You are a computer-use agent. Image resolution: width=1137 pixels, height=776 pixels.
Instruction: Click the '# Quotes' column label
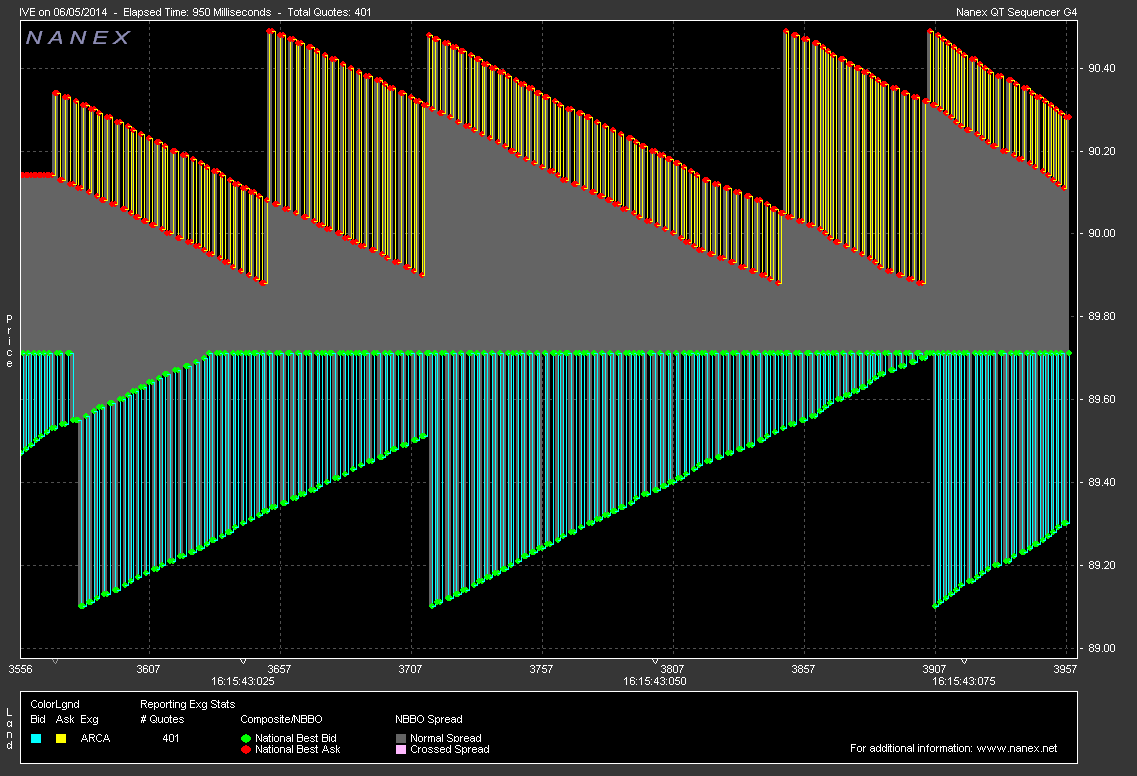pyautogui.click(x=162, y=719)
